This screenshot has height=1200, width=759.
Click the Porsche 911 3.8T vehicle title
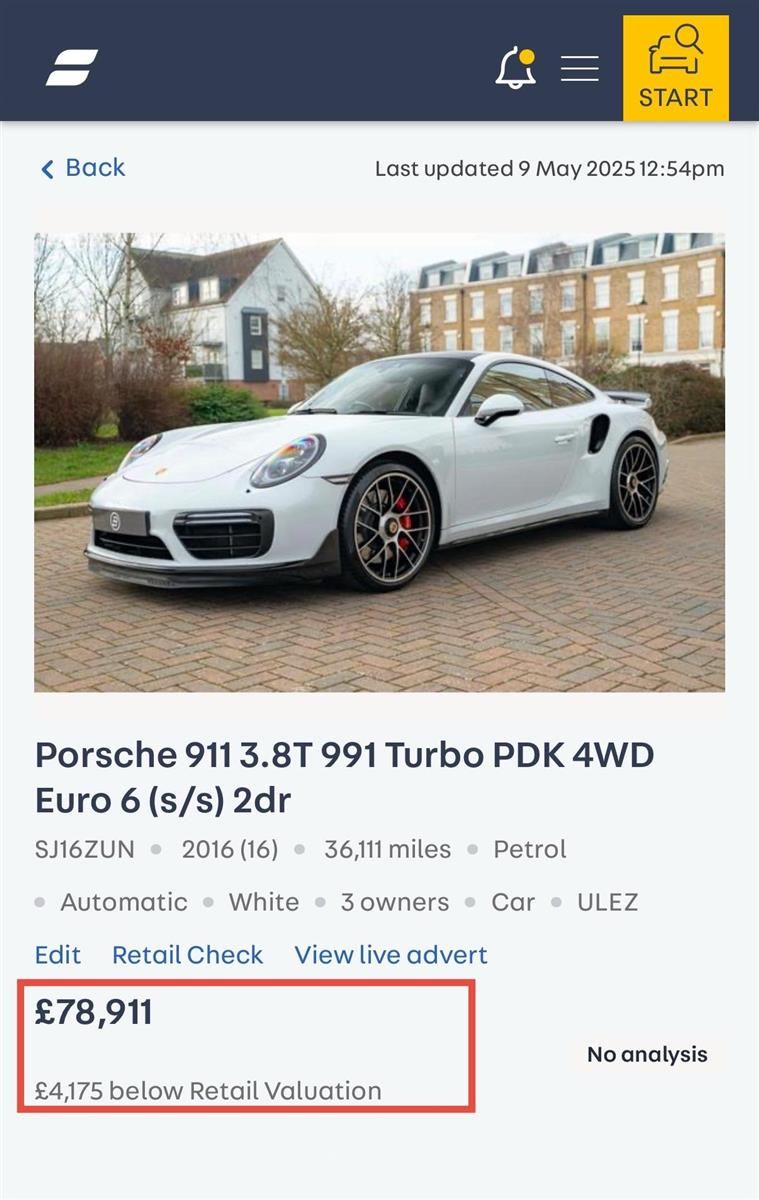pos(345,777)
